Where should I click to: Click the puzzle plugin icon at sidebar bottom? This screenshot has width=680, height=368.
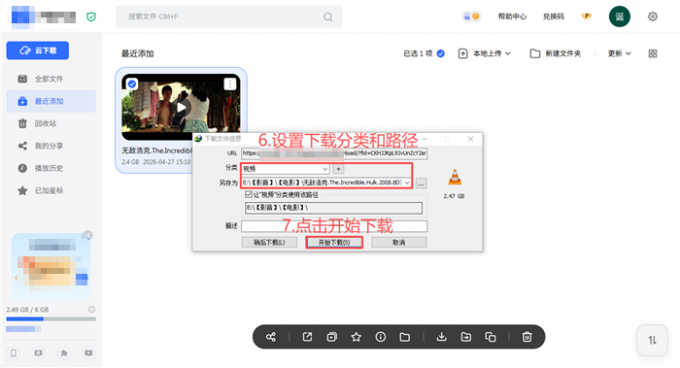pos(64,353)
